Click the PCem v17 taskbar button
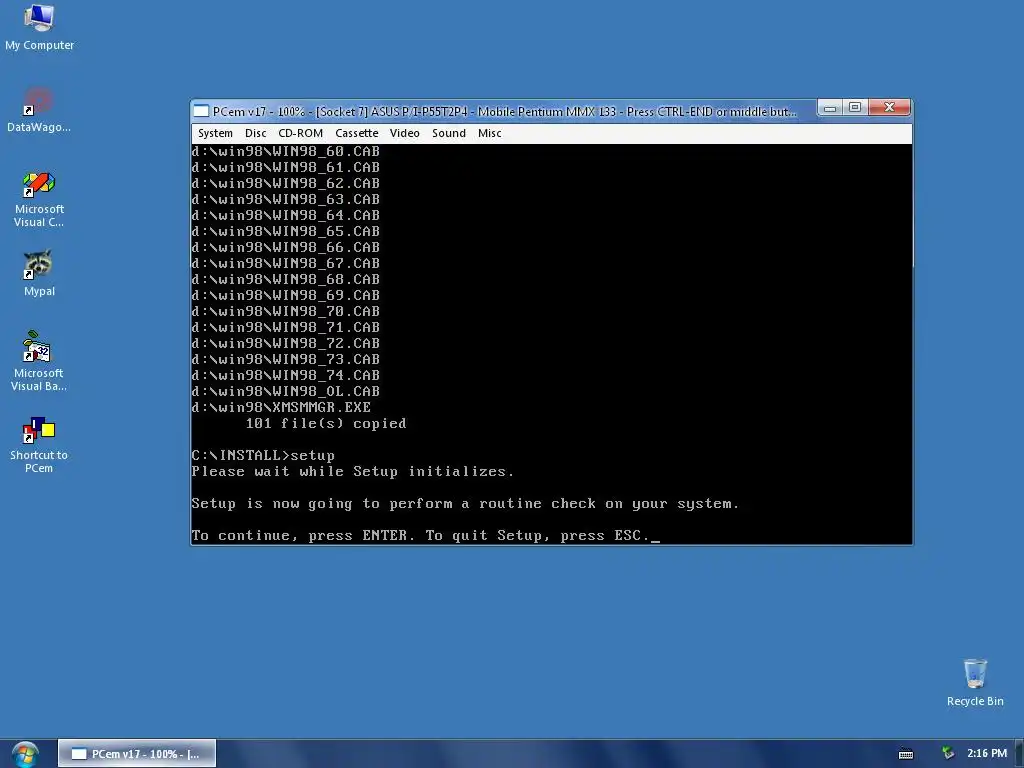The height and width of the screenshot is (768, 1024). tap(136, 754)
